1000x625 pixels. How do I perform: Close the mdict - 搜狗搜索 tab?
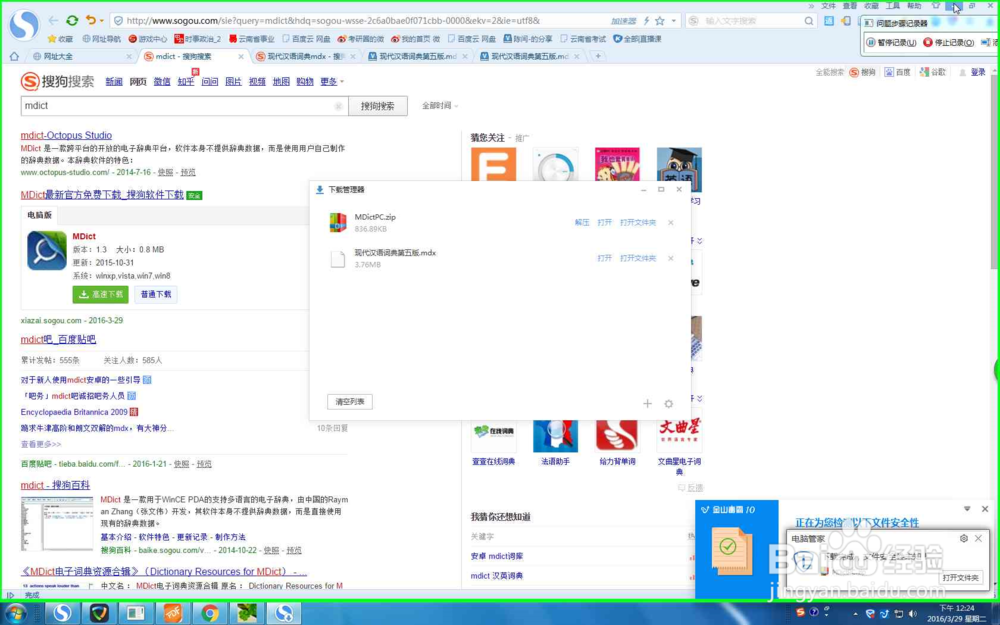click(x=240, y=56)
